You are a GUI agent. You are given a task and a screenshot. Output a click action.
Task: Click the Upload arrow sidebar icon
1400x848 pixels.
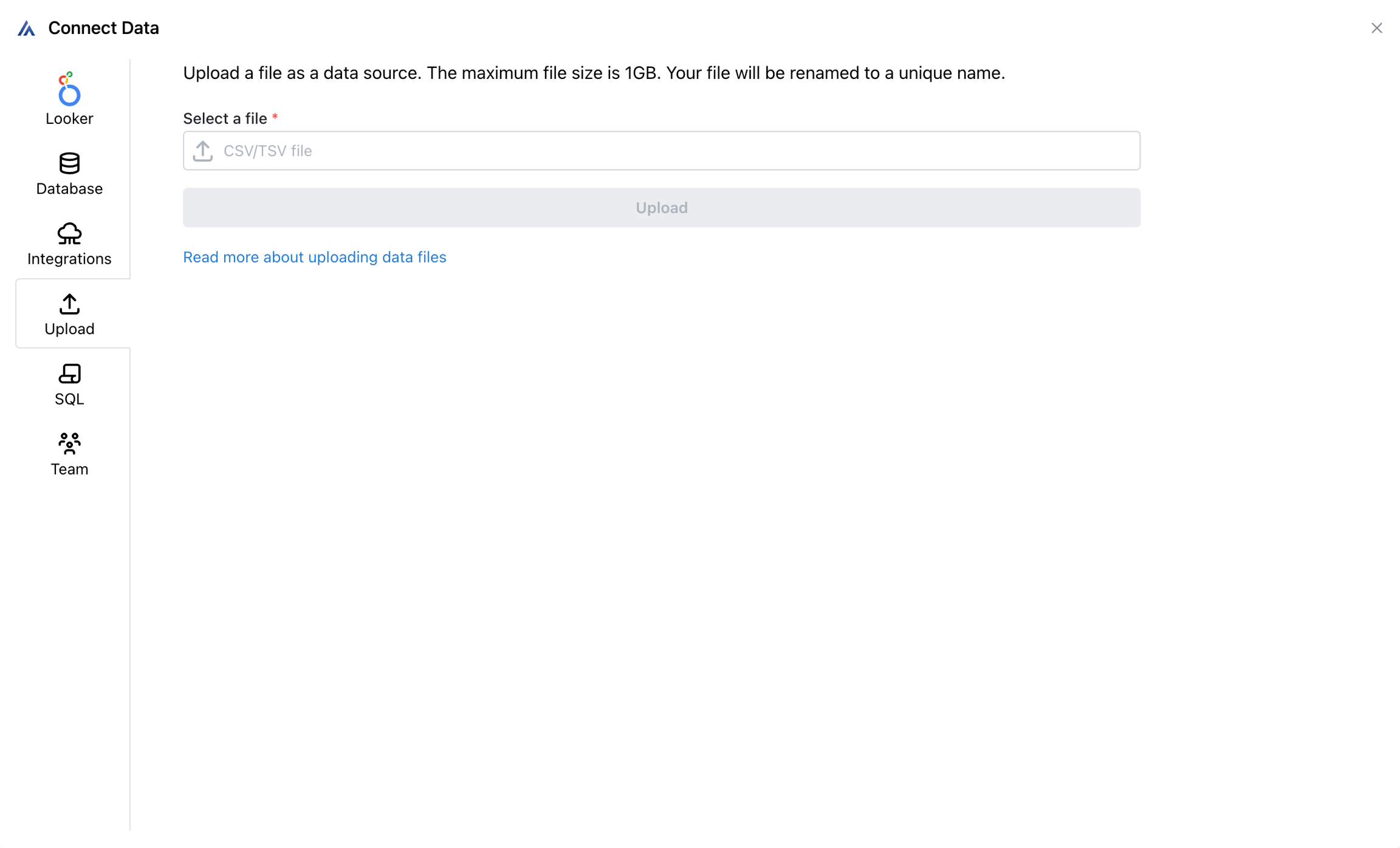[69, 304]
